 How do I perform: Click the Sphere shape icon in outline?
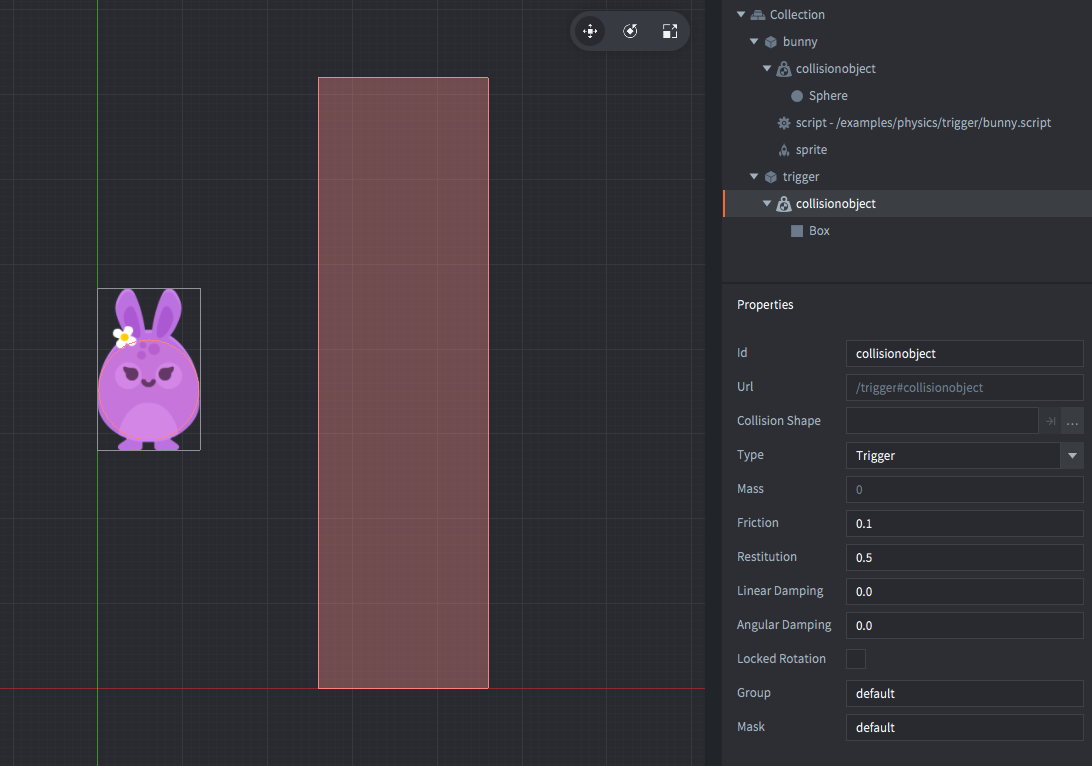click(x=797, y=96)
